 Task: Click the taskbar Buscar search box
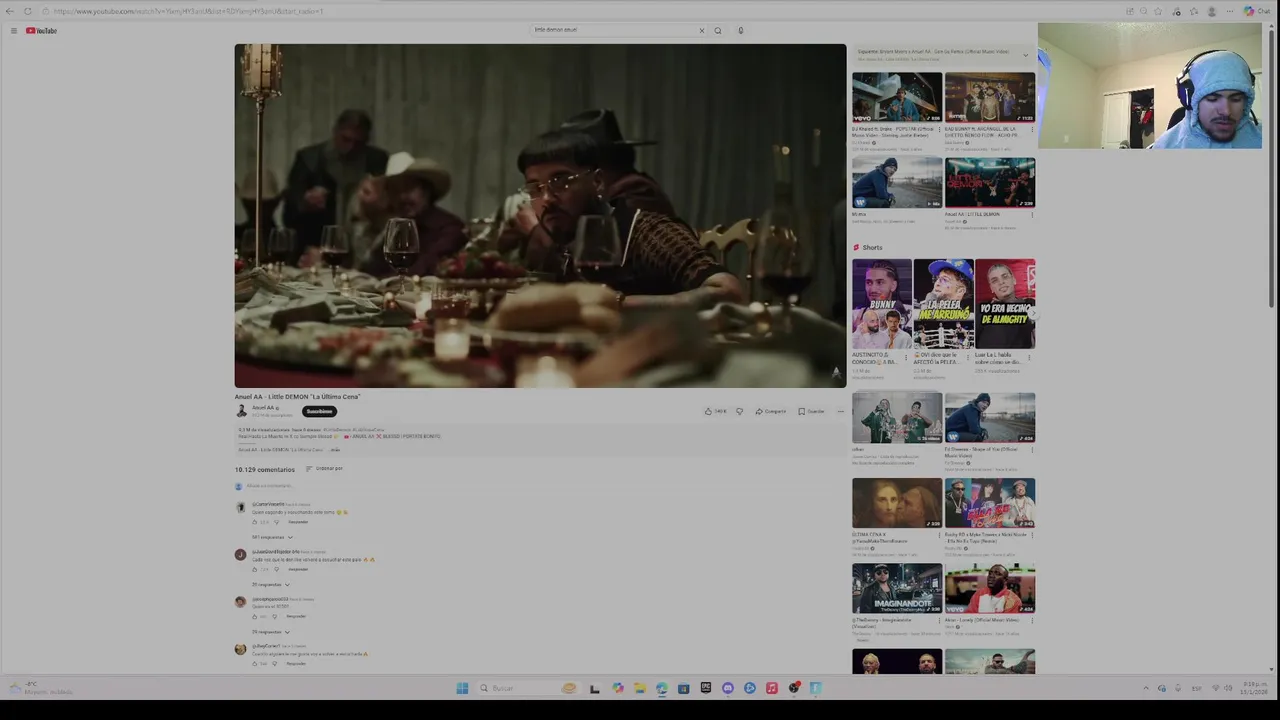[x=527, y=688]
